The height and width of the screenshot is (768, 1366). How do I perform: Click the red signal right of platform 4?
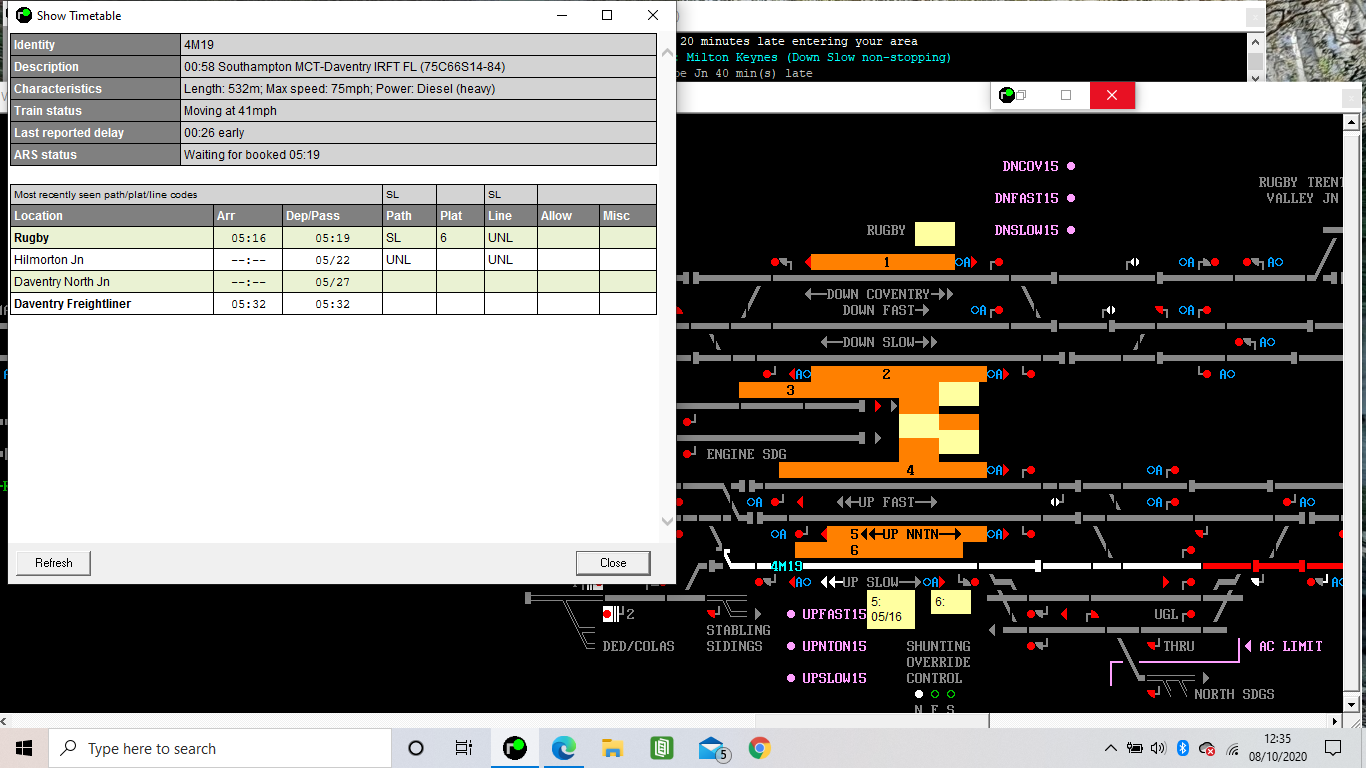click(x=1030, y=470)
